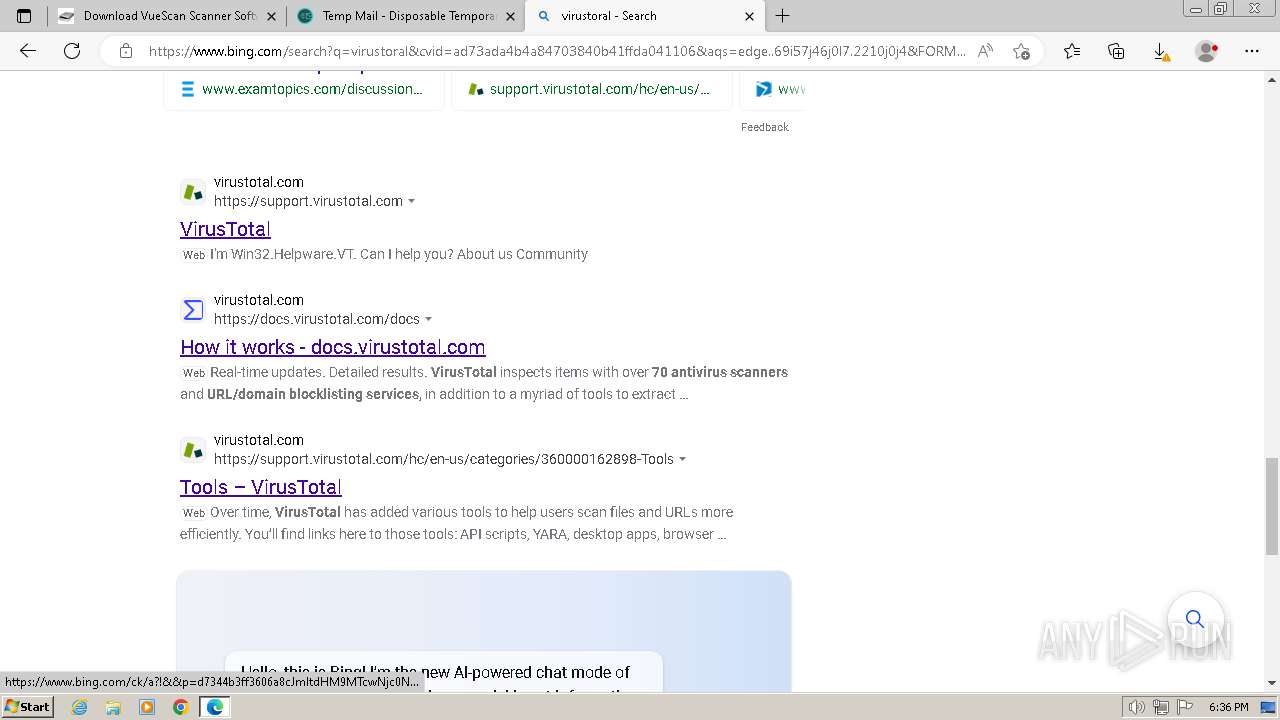Click the address bar URL field
This screenshot has width=1280, height=720.
(x=557, y=51)
